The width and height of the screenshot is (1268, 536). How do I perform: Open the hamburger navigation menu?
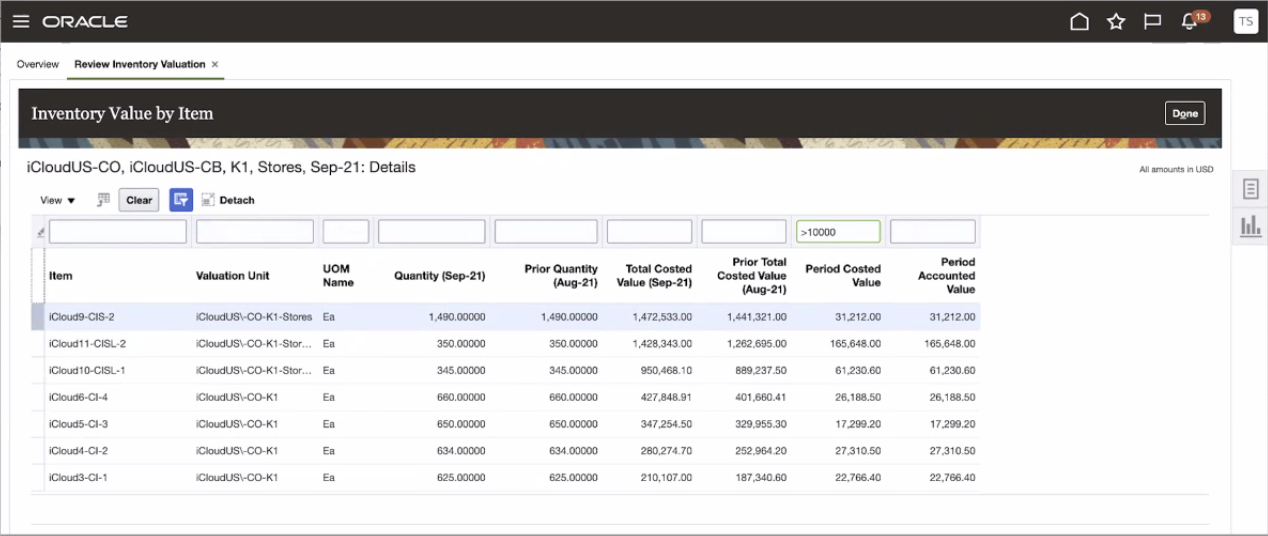pos(21,21)
